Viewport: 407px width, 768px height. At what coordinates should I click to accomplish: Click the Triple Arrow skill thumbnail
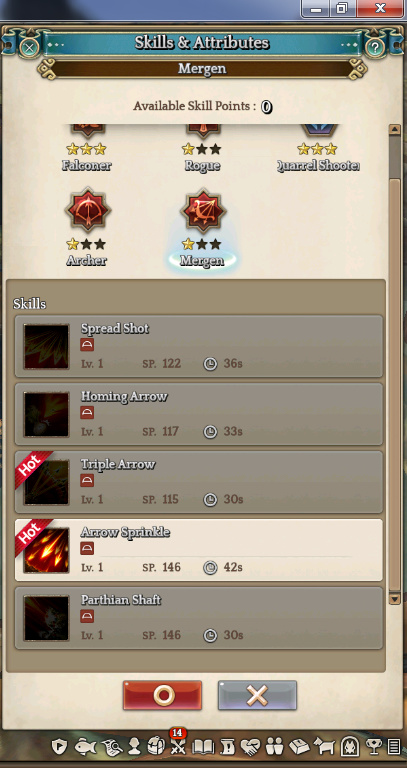(47, 482)
